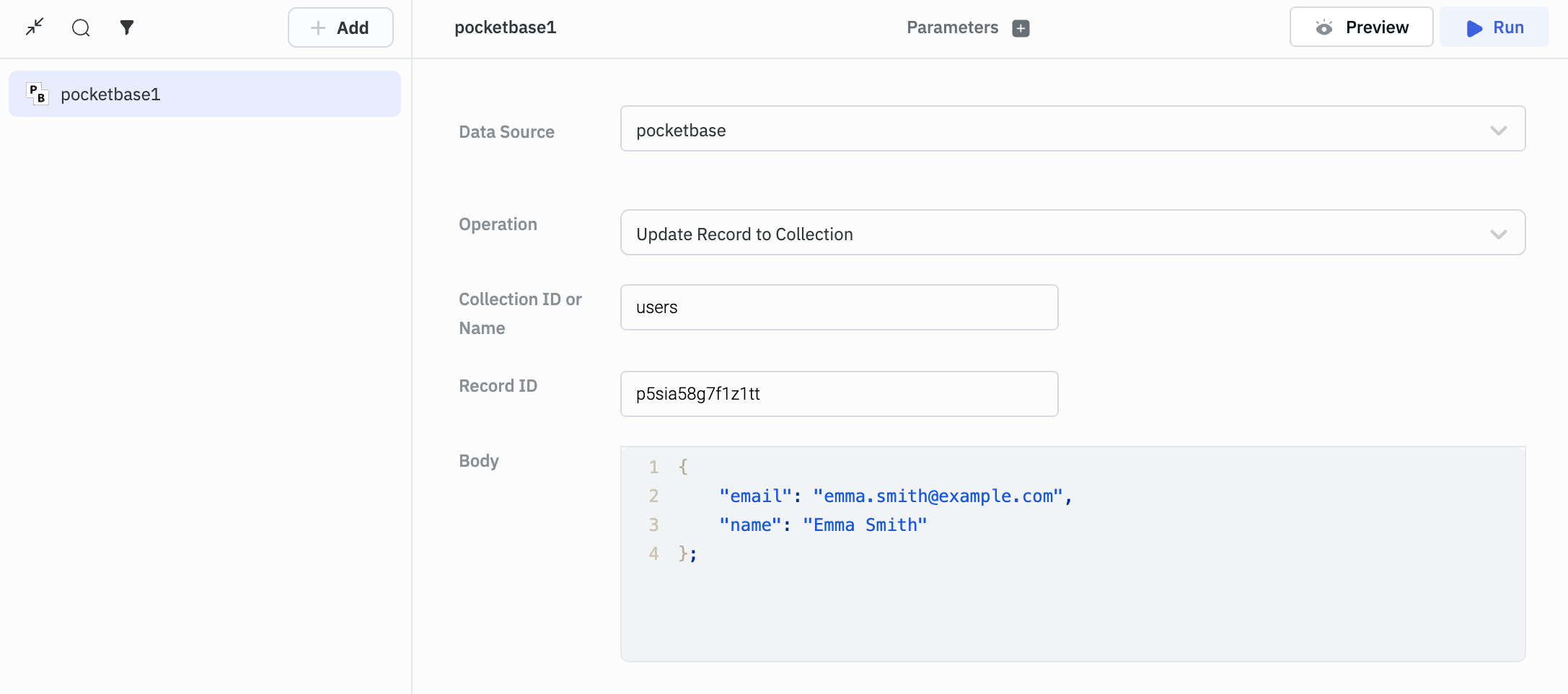Click the plus icon next to Parameters
Screen dimensions: 1568x694
[x=1021, y=28]
